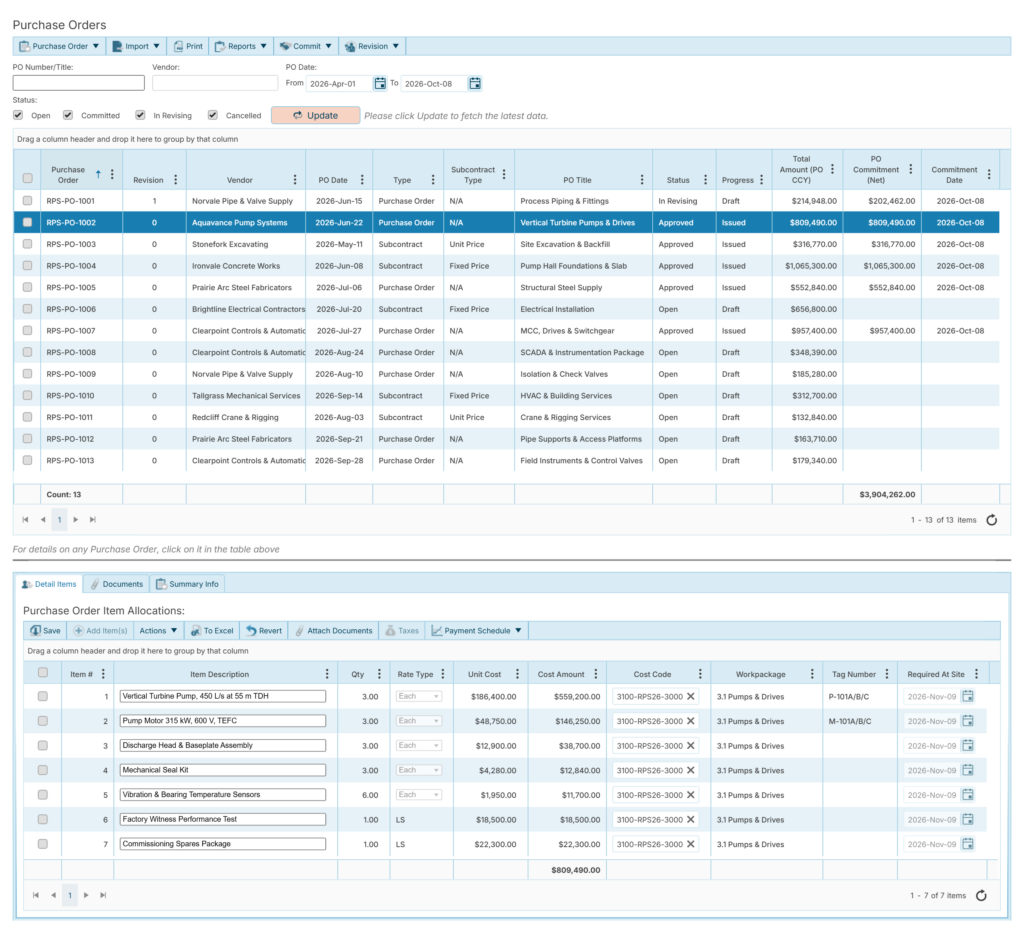This screenshot has height=934, width=1024.
Task: Open Status column options menu
Action: 705,180
